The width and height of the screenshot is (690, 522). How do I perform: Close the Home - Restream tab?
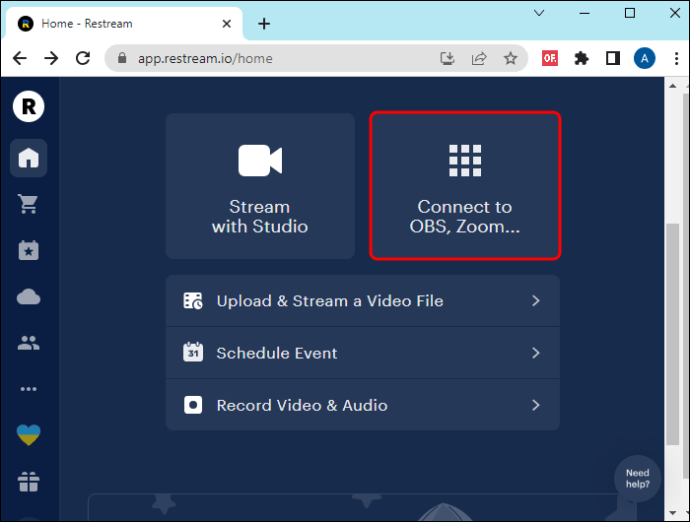coord(227,24)
